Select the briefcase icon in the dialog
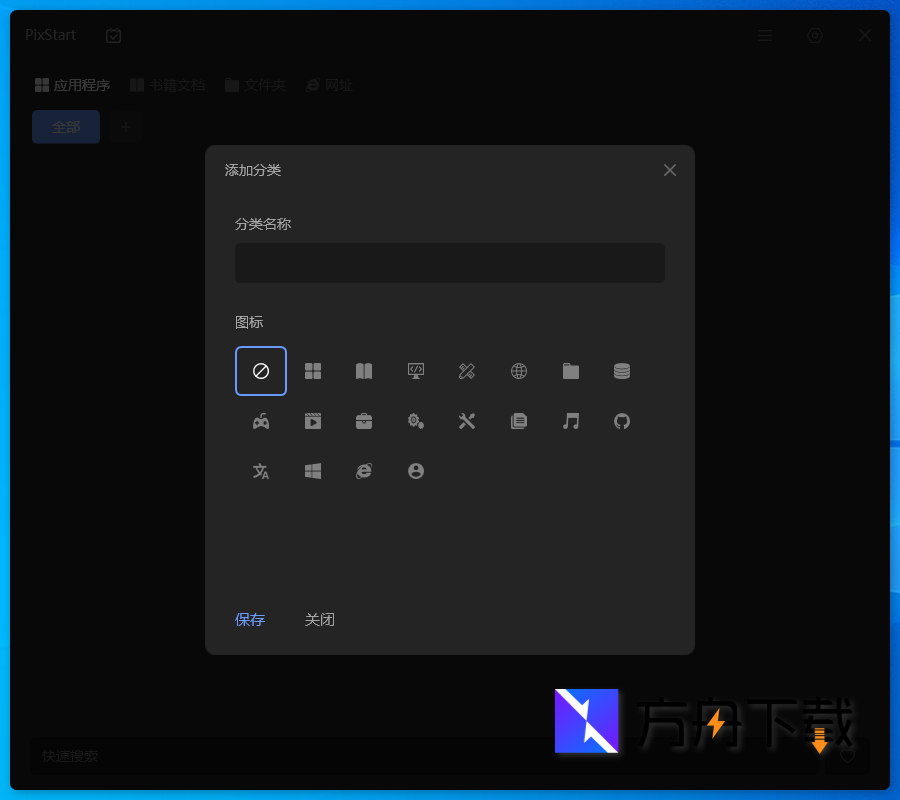 (364, 421)
